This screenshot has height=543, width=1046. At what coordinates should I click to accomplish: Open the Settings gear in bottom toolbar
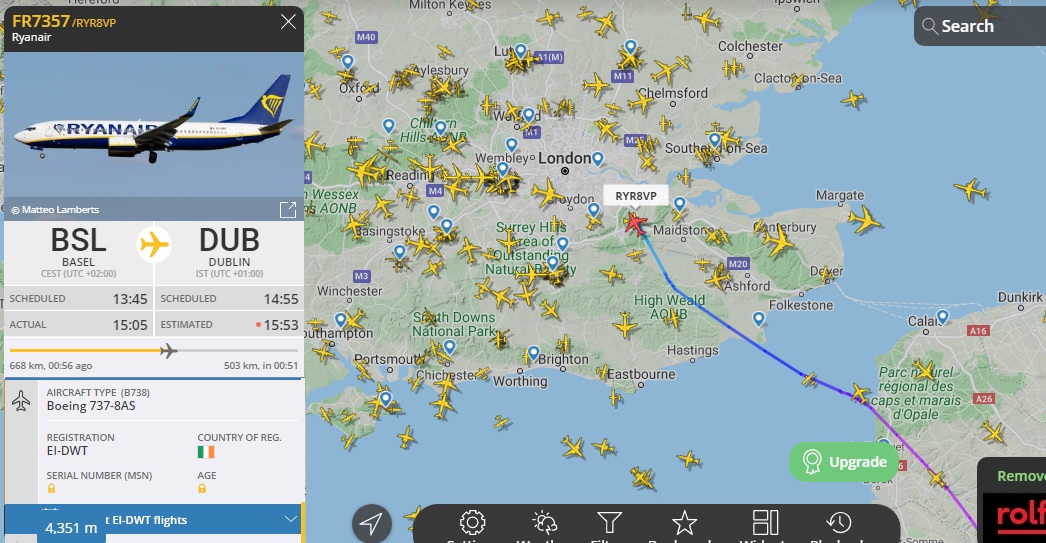pos(472,523)
